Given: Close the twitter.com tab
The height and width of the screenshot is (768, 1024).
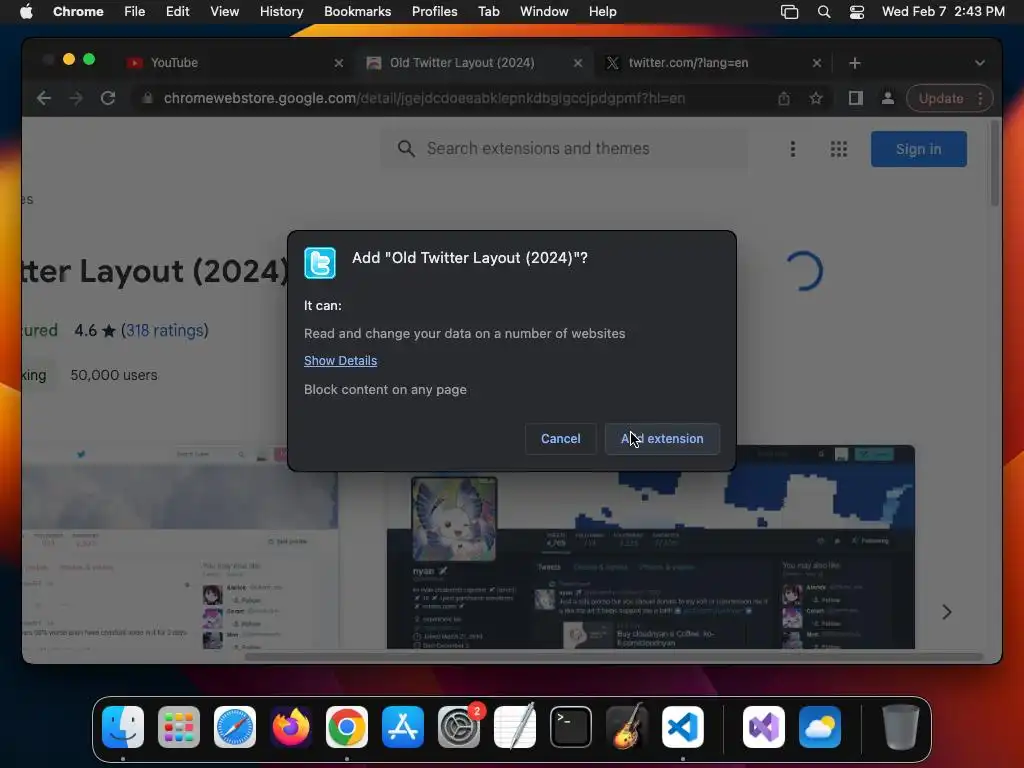Looking at the screenshot, I should pyautogui.click(x=817, y=63).
